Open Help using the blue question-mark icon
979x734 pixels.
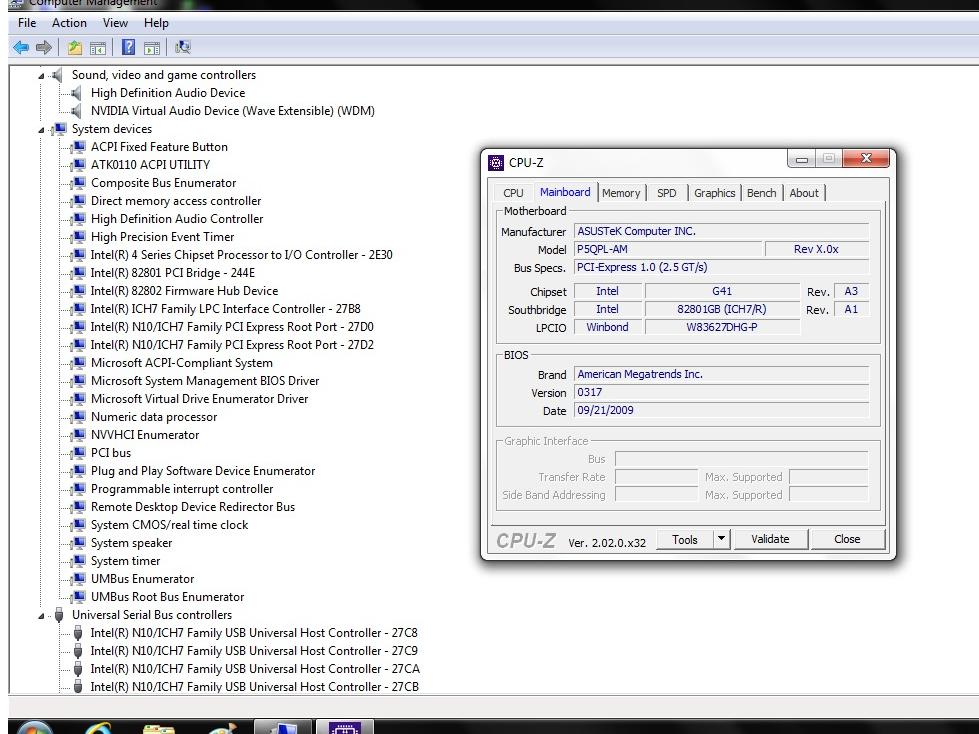pyautogui.click(x=128, y=47)
